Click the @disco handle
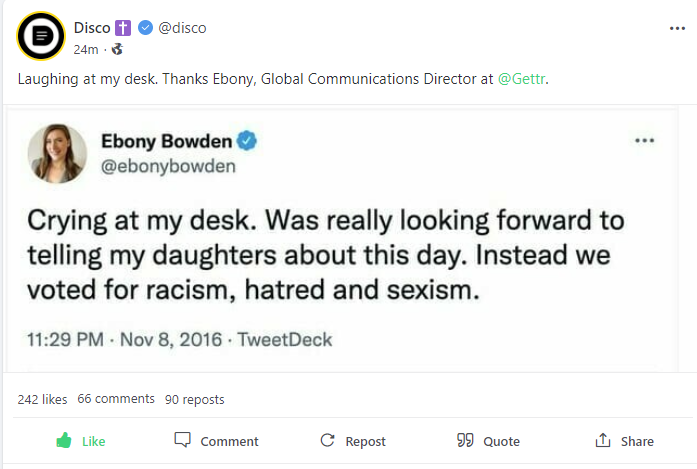The image size is (697, 469). pos(182,28)
